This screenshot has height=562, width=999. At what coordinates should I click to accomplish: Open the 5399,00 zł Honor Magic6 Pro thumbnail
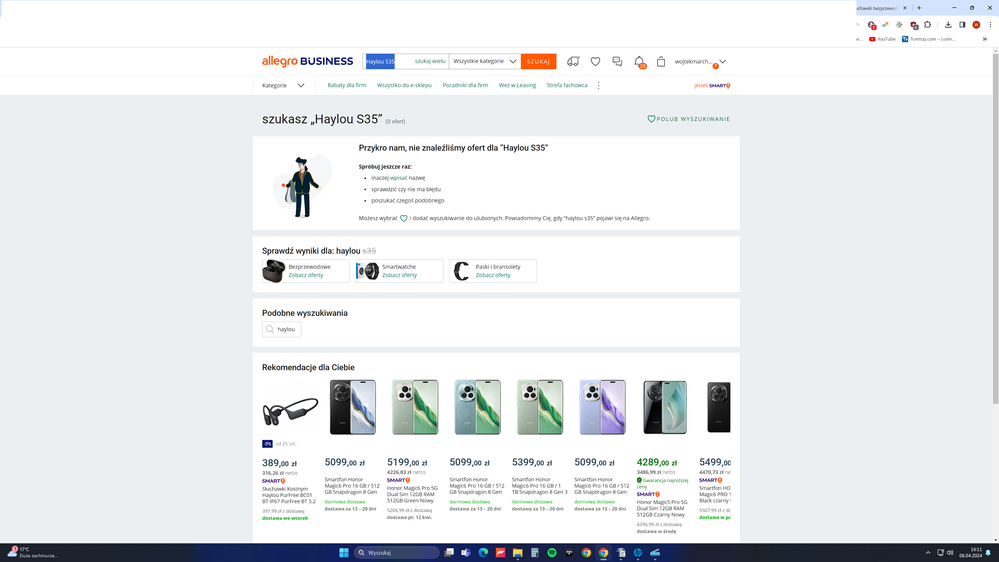540,408
